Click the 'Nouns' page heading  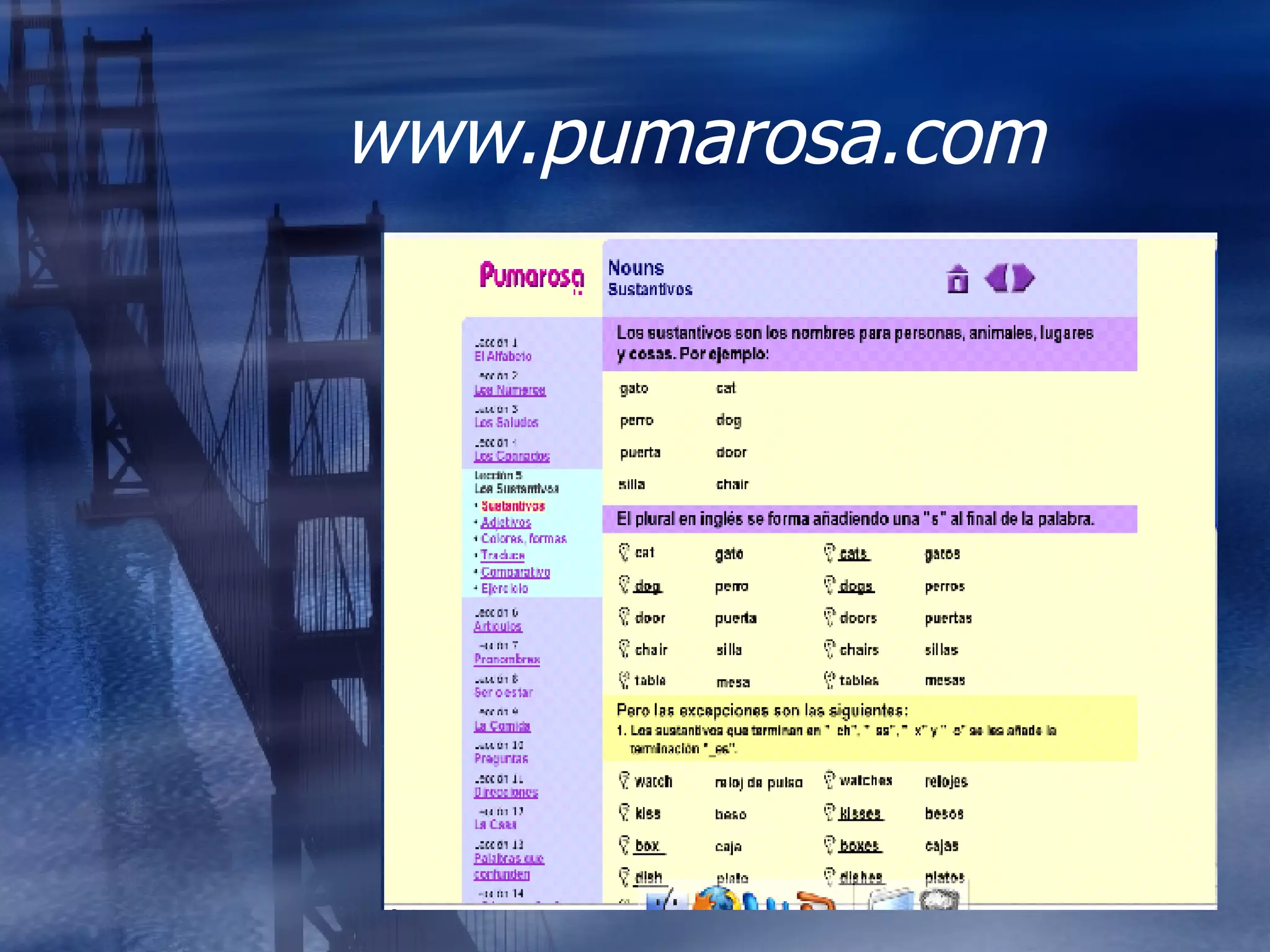coord(636,268)
